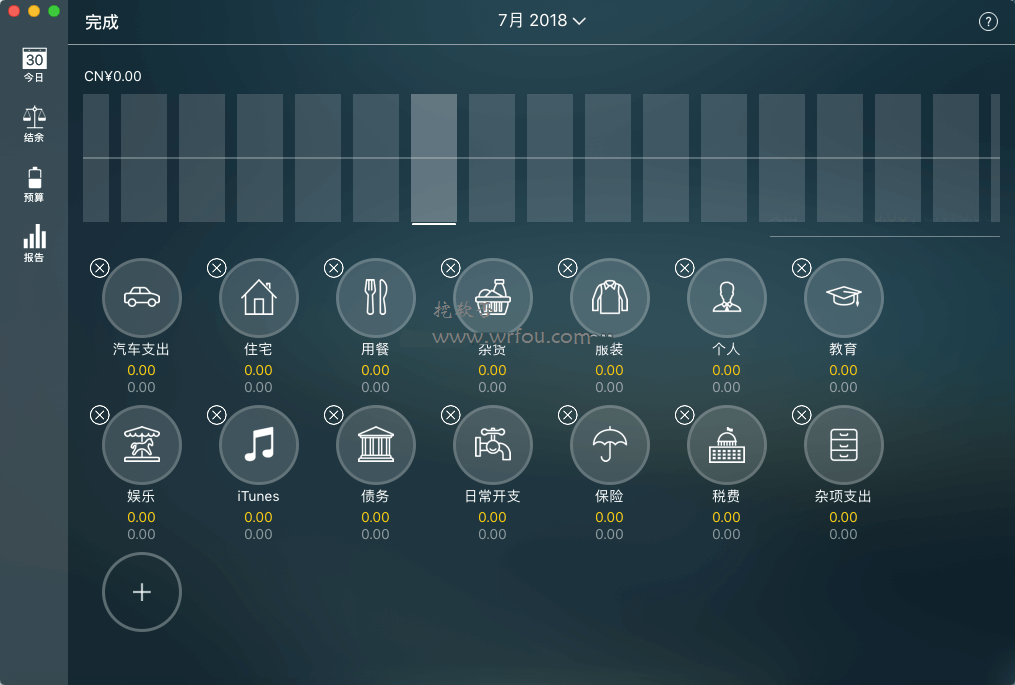The width and height of the screenshot is (1015, 685).
Task: Open the 债务 bank building category
Action: (375, 445)
